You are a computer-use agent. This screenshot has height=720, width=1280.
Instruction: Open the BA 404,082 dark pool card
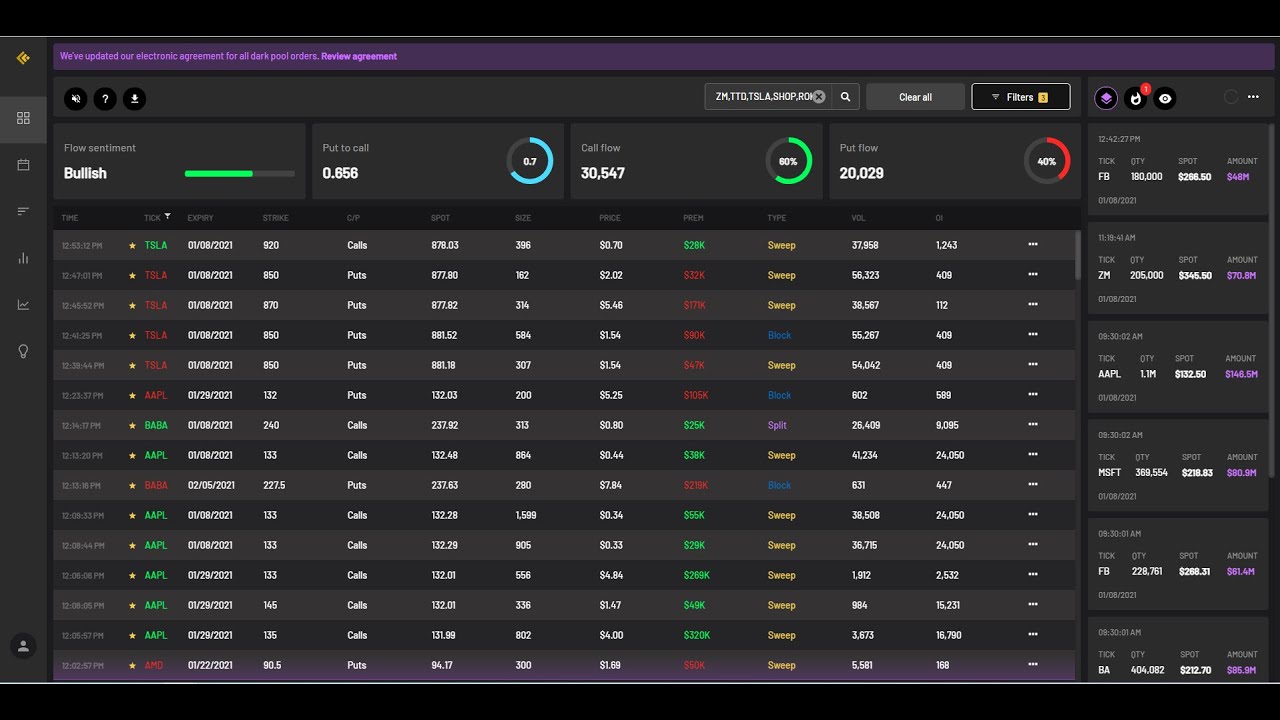pyautogui.click(x=1179, y=650)
